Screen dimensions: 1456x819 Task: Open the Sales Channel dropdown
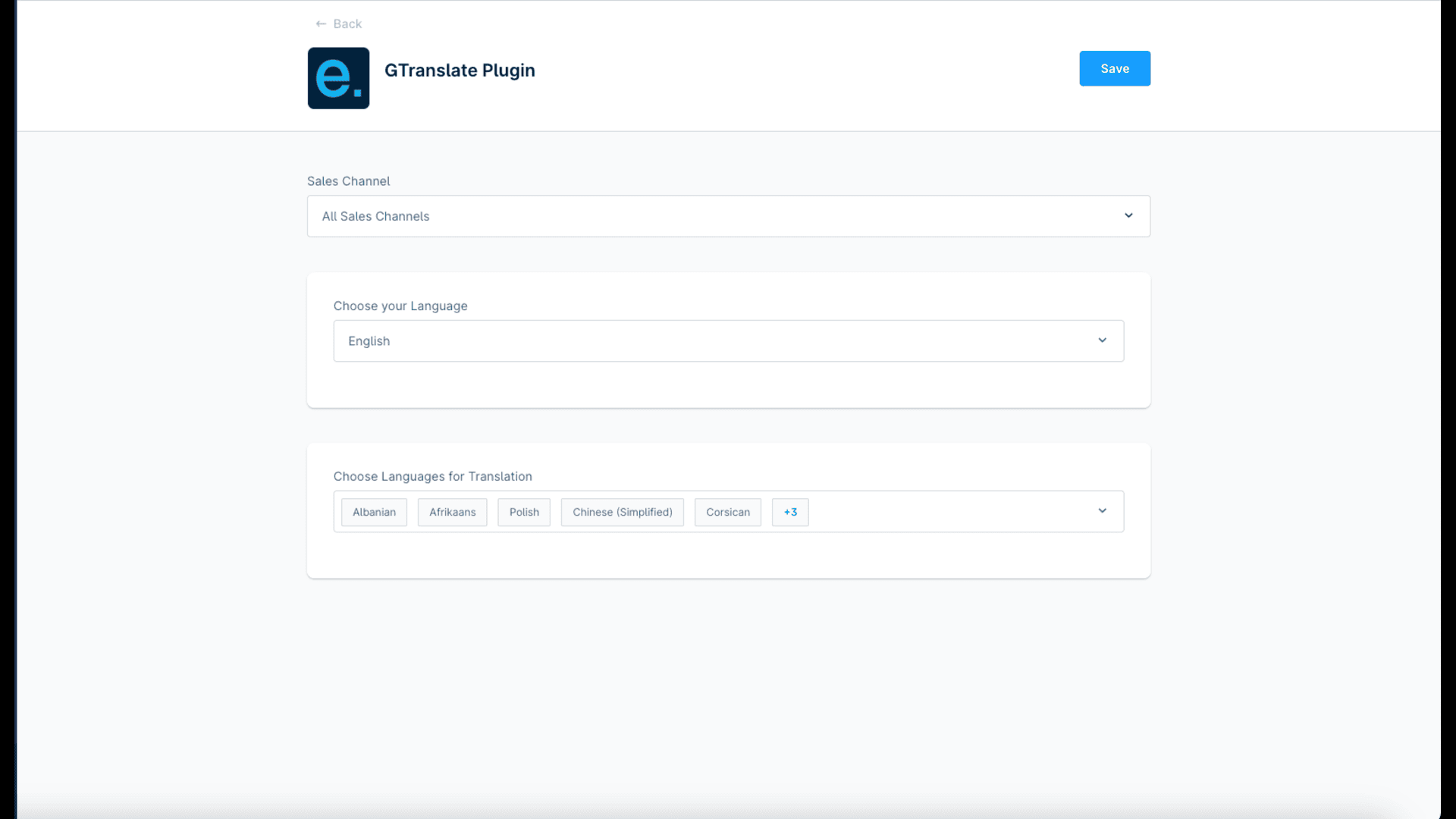point(728,216)
